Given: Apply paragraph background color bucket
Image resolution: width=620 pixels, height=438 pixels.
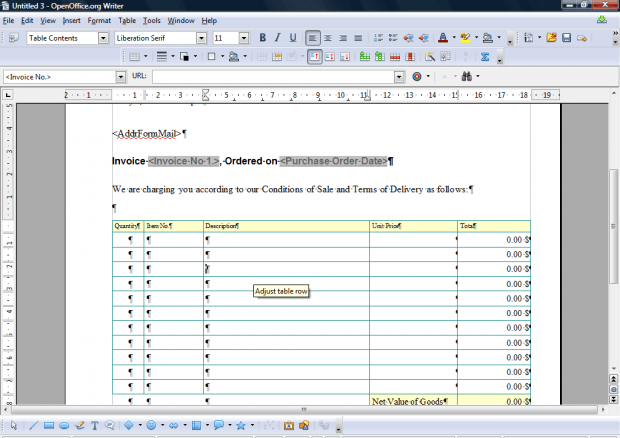Looking at the screenshot, I should coord(488,38).
